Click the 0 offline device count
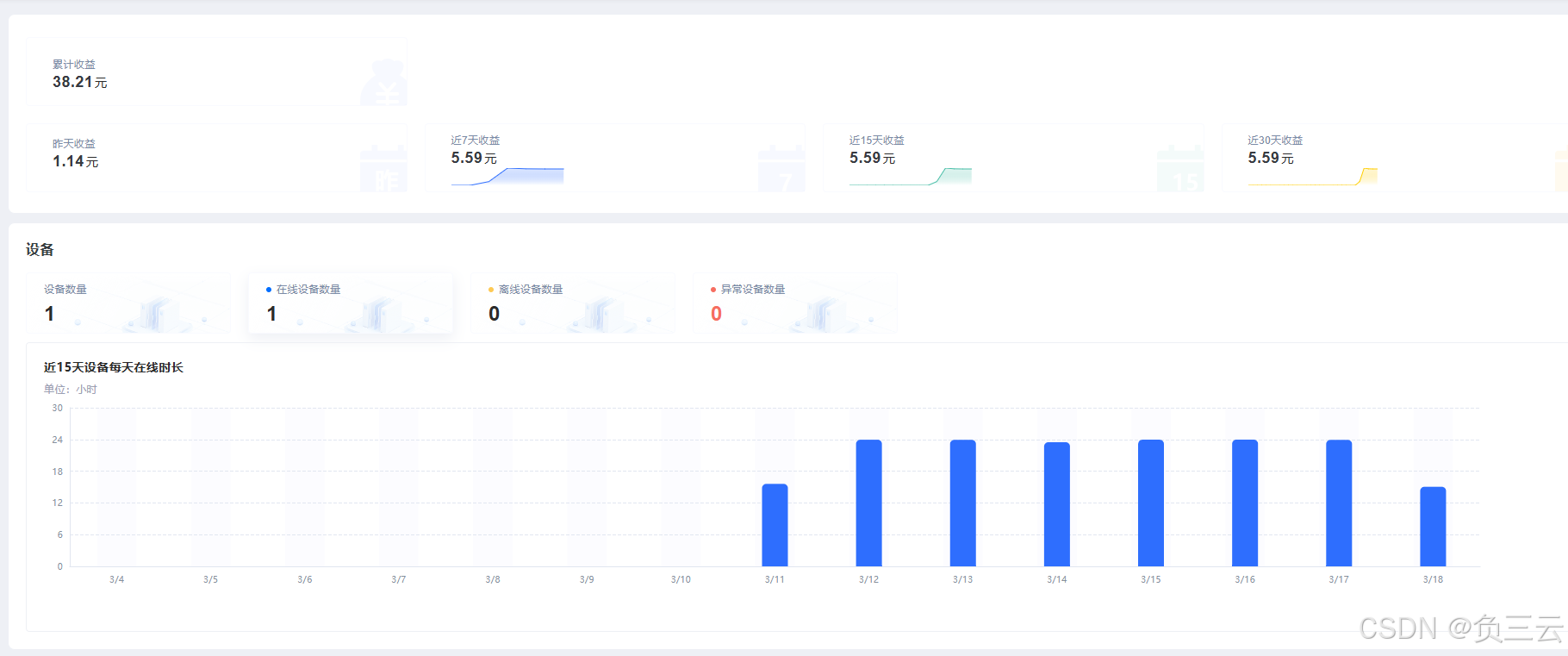The width and height of the screenshot is (1568, 656). click(x=494, y=314)
